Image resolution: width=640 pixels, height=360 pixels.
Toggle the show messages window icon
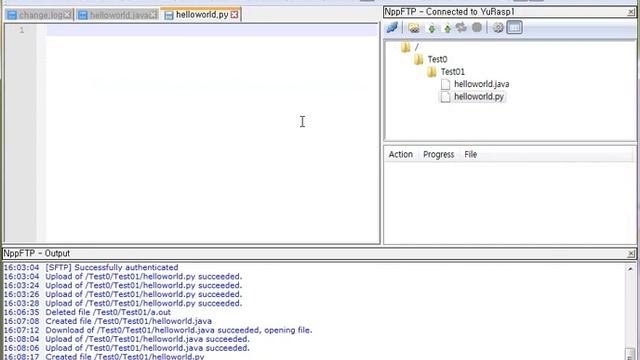514,27
